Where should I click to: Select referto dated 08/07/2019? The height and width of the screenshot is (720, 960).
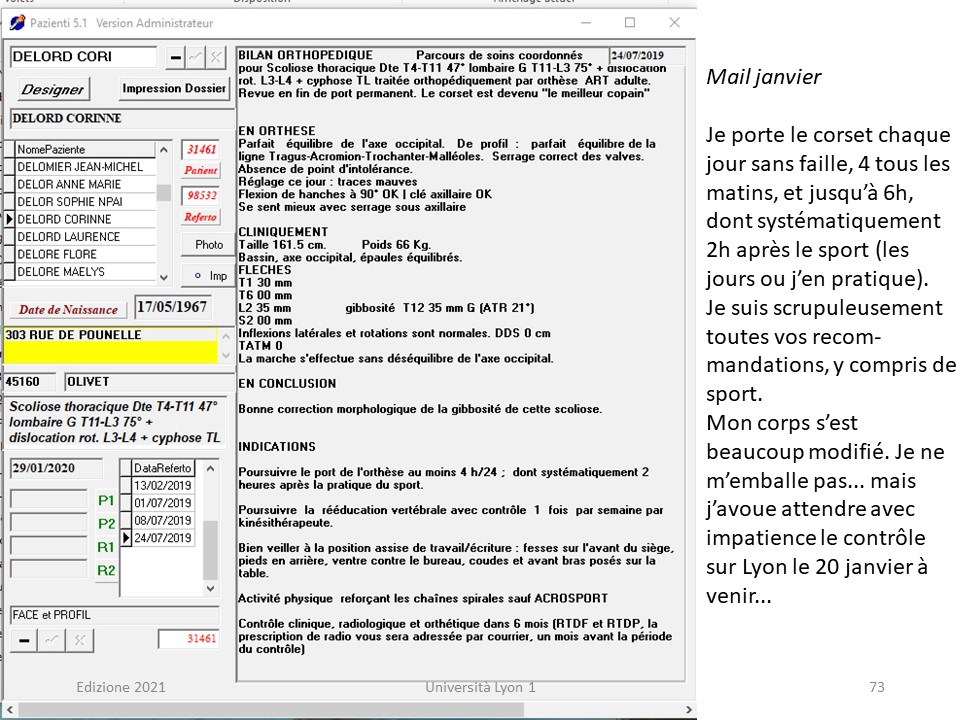pyautogui.click(x=163, y=520)
